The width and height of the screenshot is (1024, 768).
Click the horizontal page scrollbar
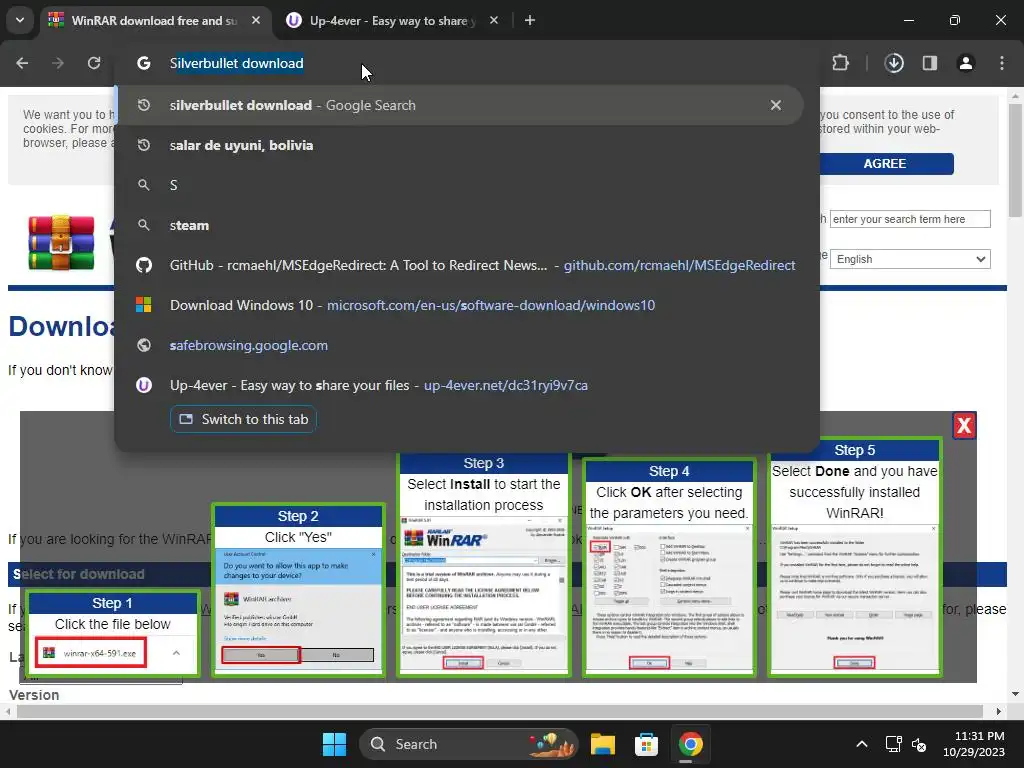tap(500, 711)
